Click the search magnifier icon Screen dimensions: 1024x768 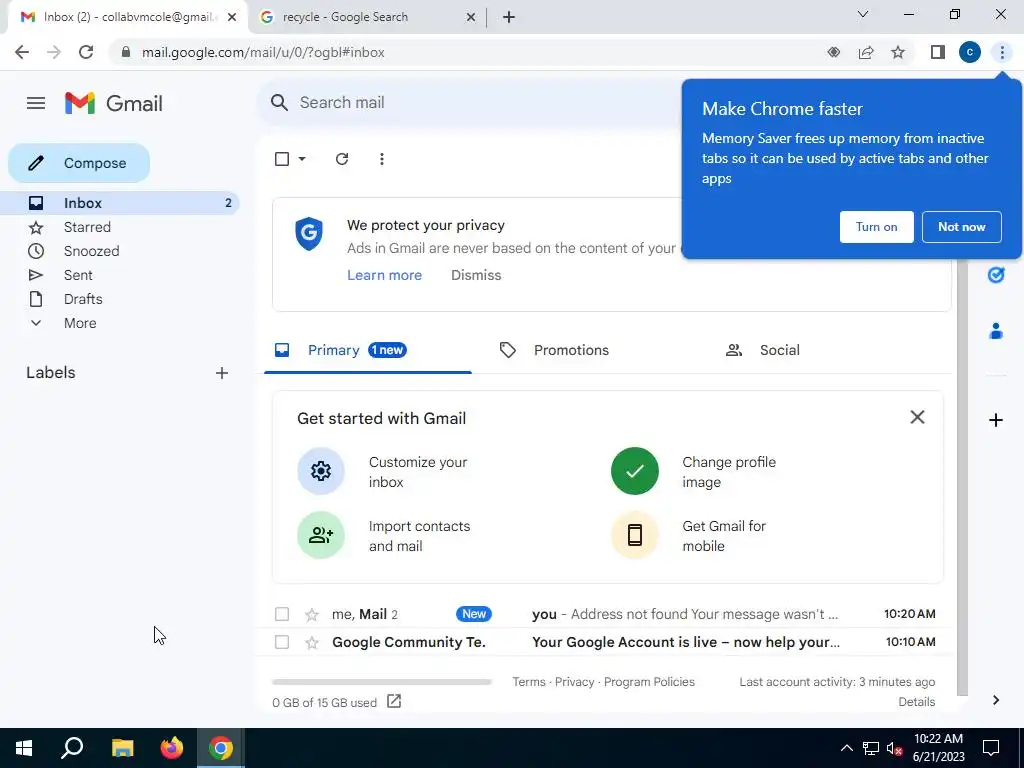(x=280, y=103)
